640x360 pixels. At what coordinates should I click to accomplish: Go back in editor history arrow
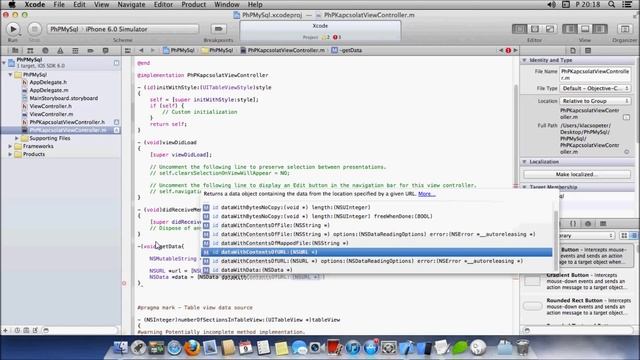click(x=141, y=51)
